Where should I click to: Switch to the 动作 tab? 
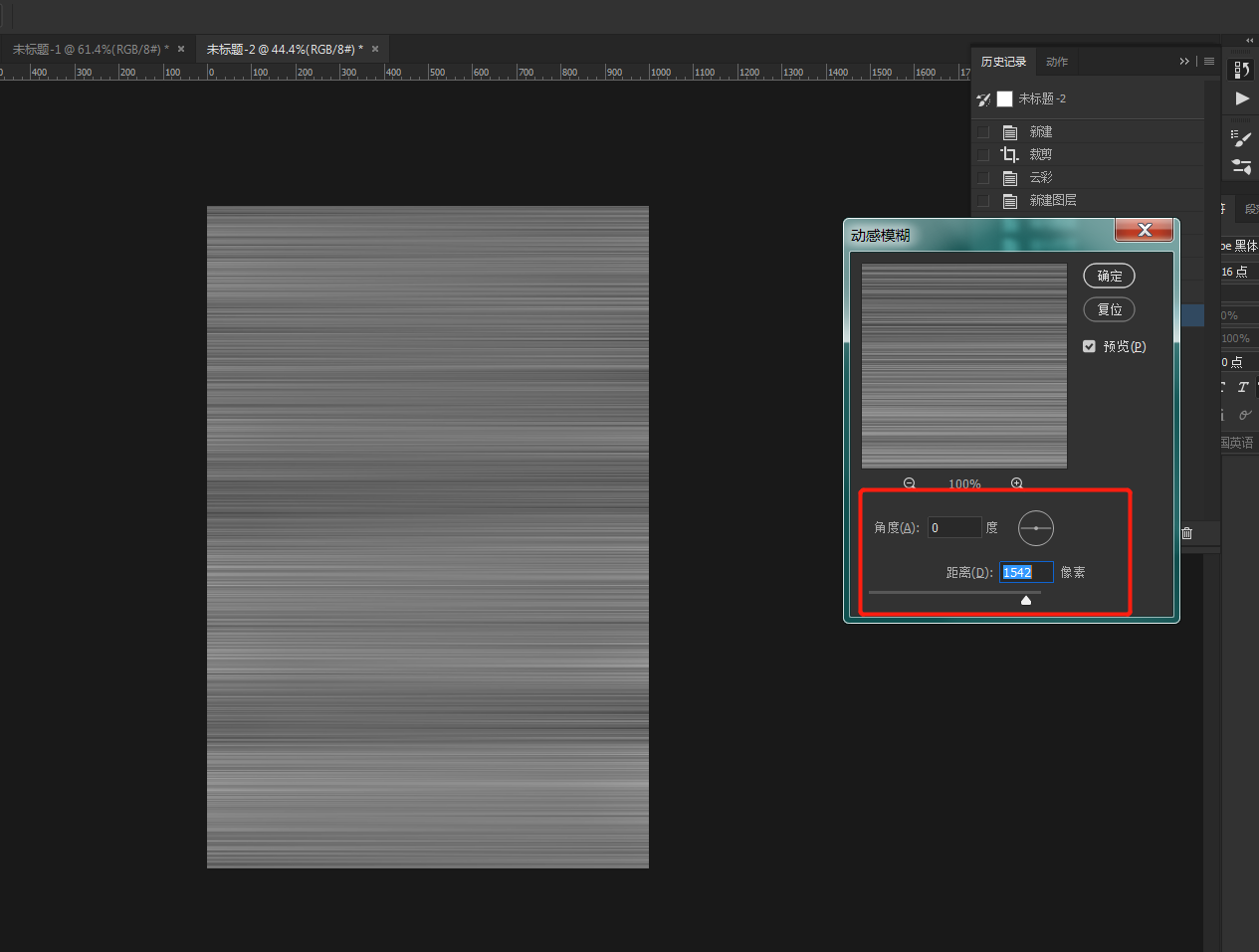1057,62
